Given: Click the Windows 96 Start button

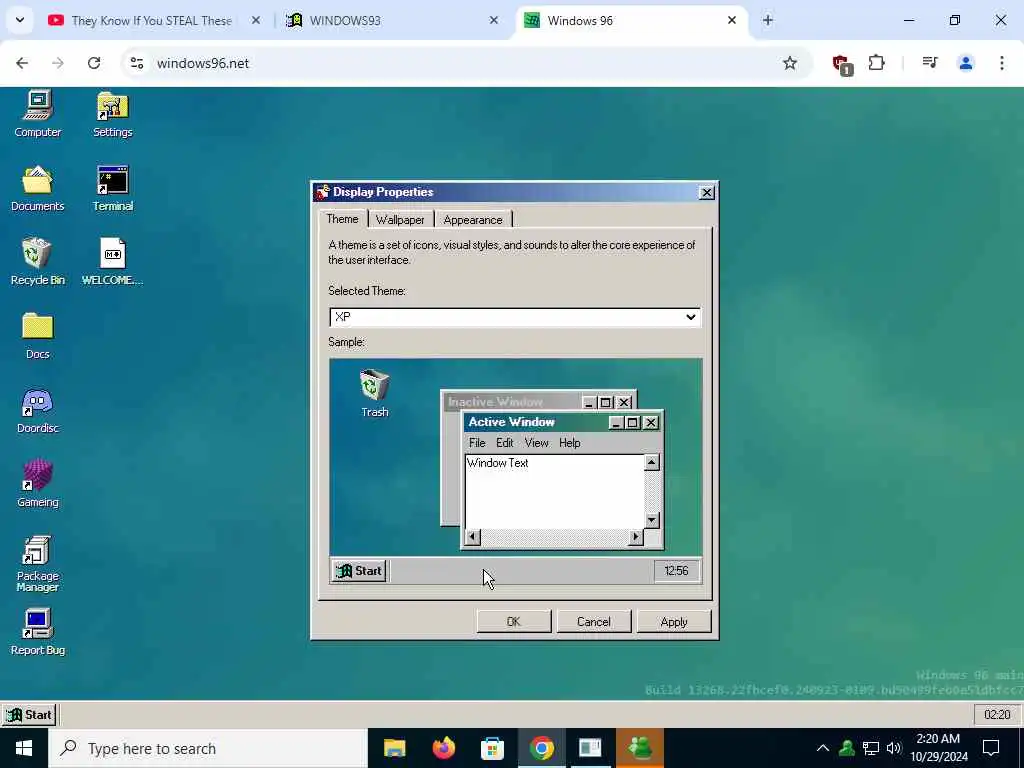Looking at the screenshot, I should pos(29,714).
